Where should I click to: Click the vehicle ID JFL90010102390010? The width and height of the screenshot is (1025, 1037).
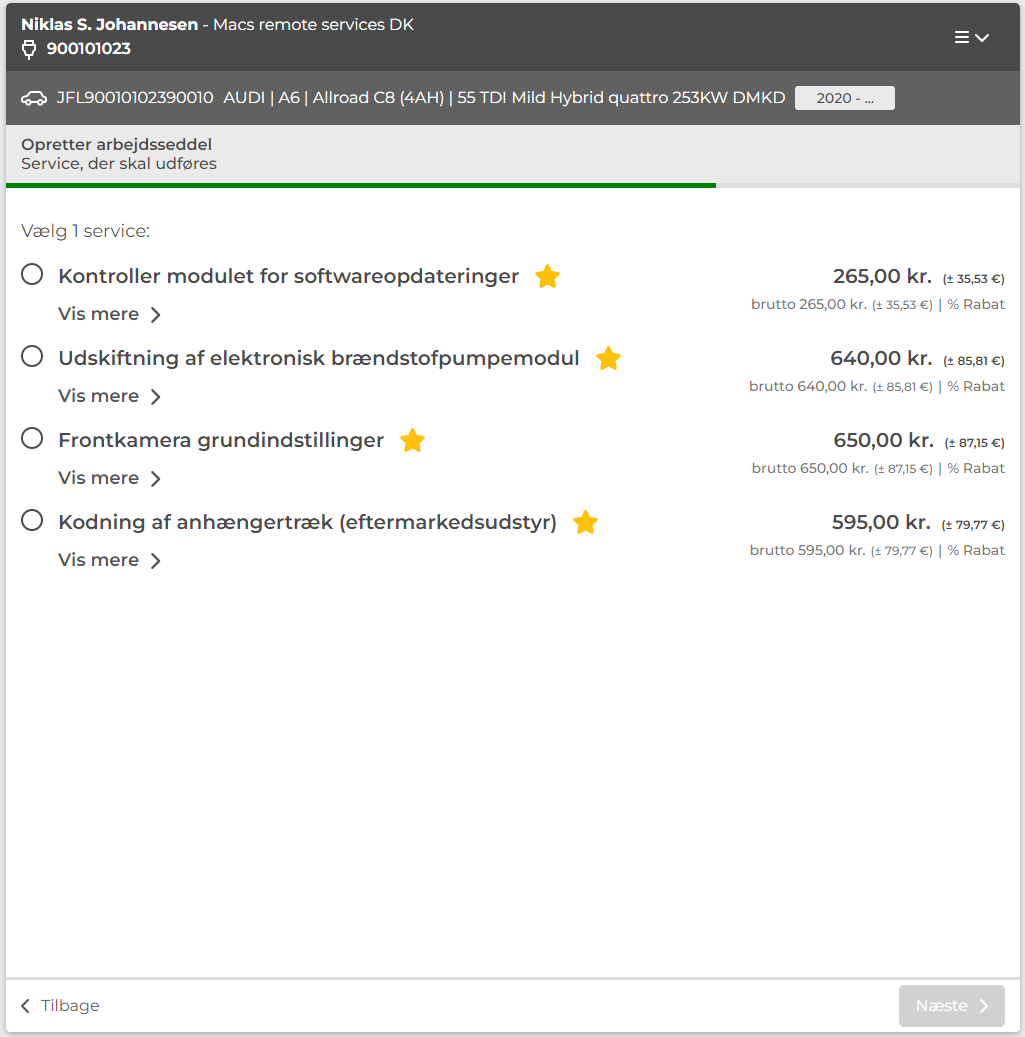[x=135, y=98]
